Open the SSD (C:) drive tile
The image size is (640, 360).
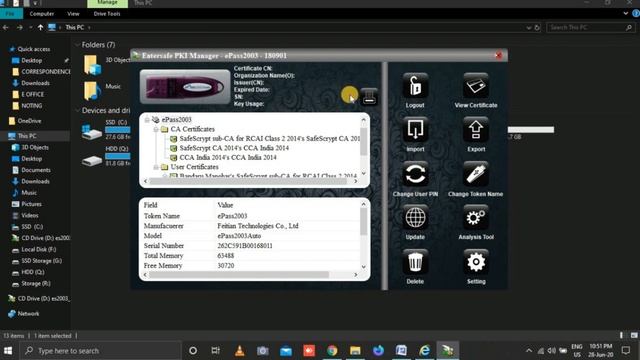pyautogui.click(x=107, y=131)
